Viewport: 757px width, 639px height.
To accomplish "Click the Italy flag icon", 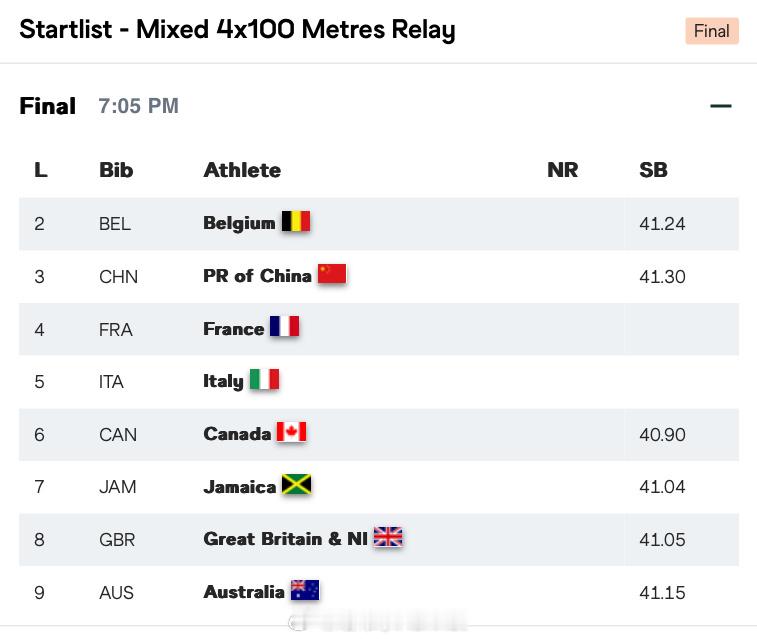I will (264, 379).
